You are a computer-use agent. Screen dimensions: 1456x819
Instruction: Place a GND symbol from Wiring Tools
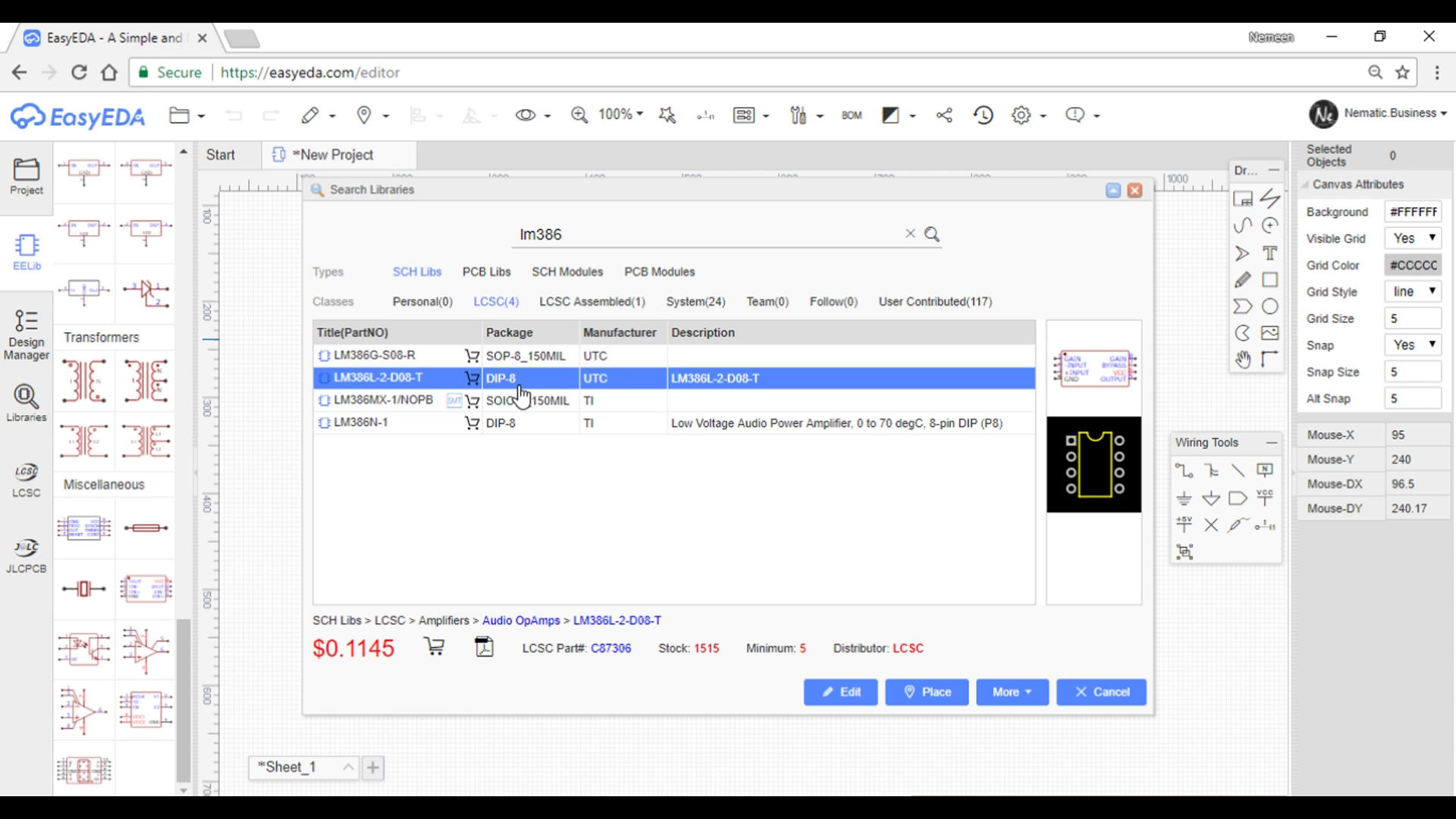click(x=1184, y=498)
